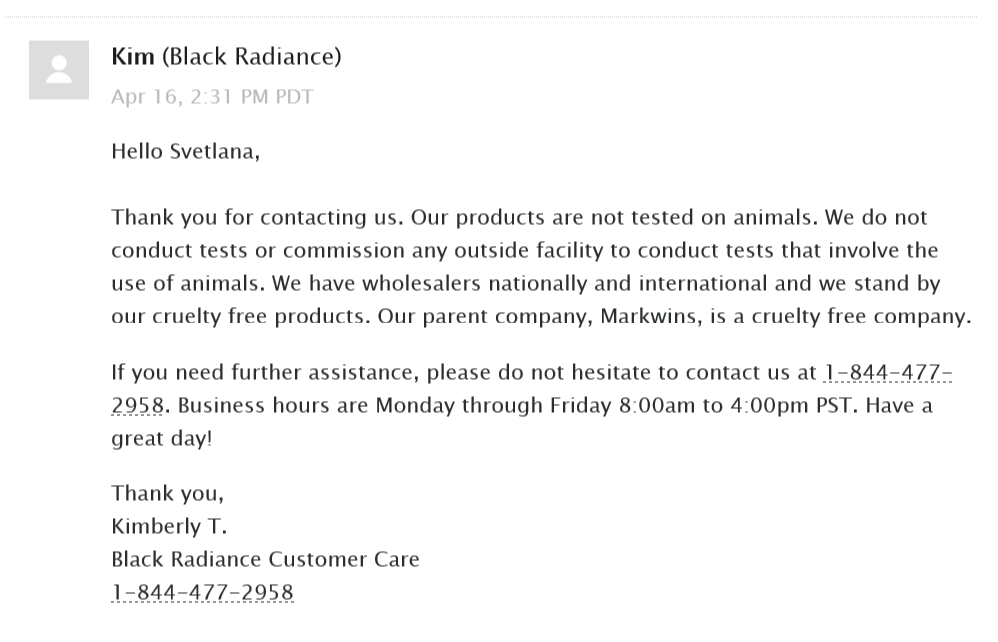Click the (Black Radiance) label beside Kim

point(251,57)
